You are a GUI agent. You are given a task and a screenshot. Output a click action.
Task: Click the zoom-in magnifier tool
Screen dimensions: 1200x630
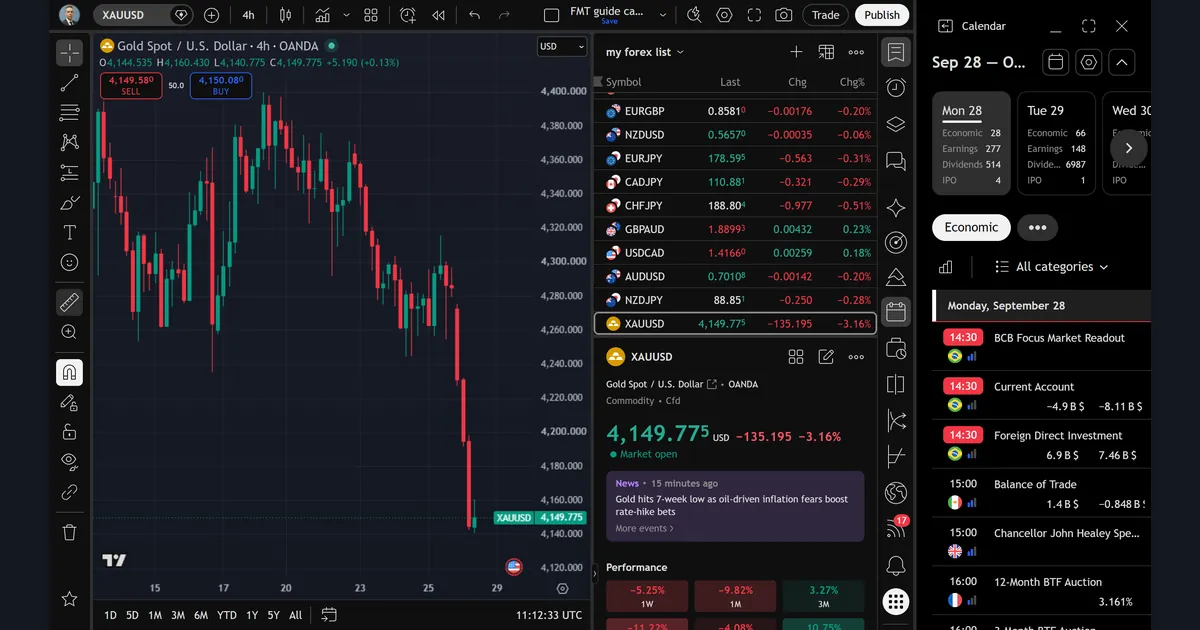coord(69,332)
